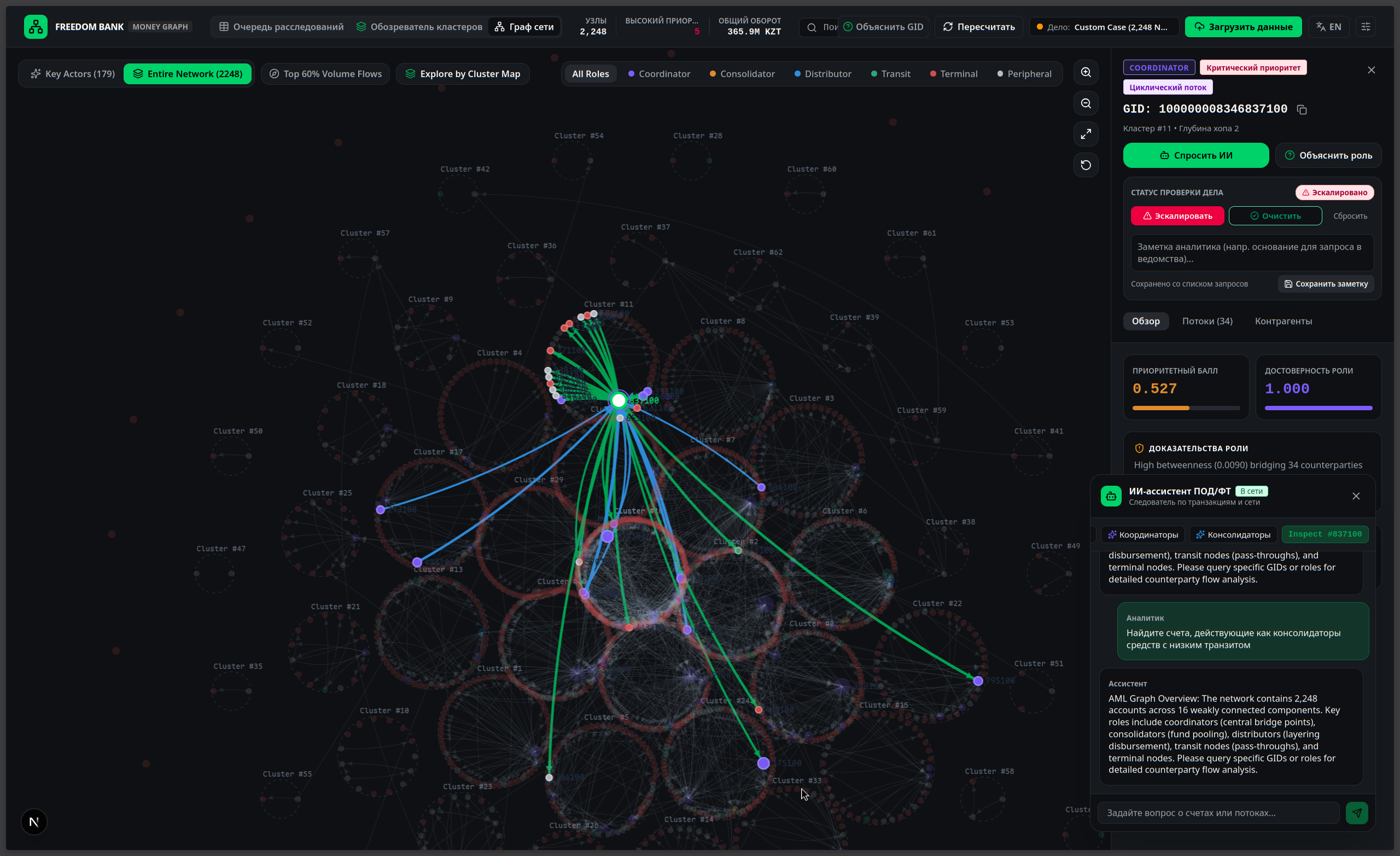
Task: Click the zoom out graph icon
Action: (x=1086, y=103)
